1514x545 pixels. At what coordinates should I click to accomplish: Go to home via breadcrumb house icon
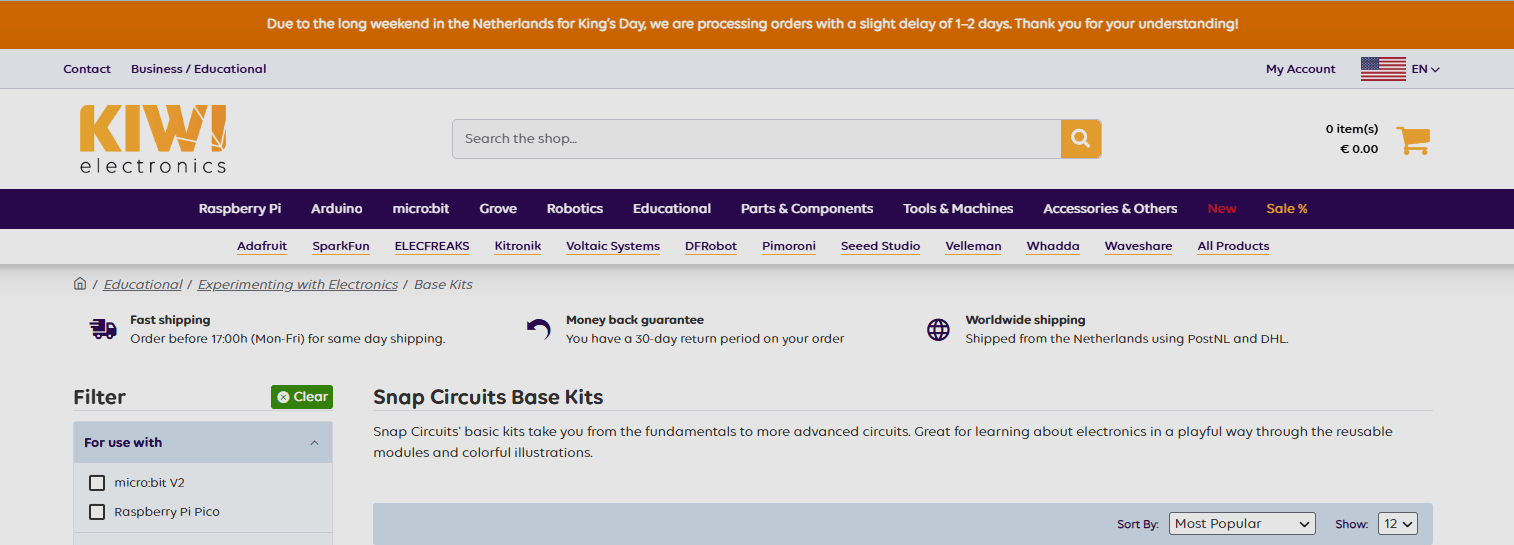tap(80, 284)
